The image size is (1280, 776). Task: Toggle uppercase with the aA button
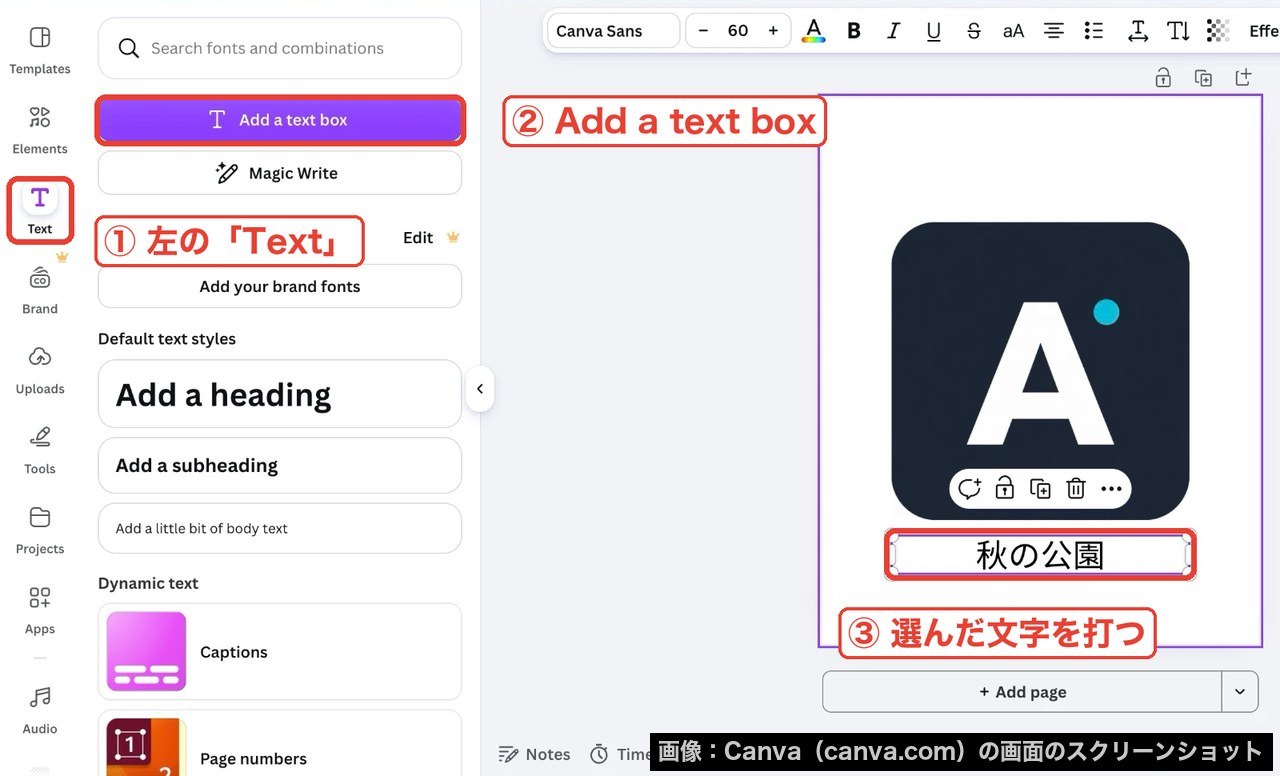click(1014, 31)
